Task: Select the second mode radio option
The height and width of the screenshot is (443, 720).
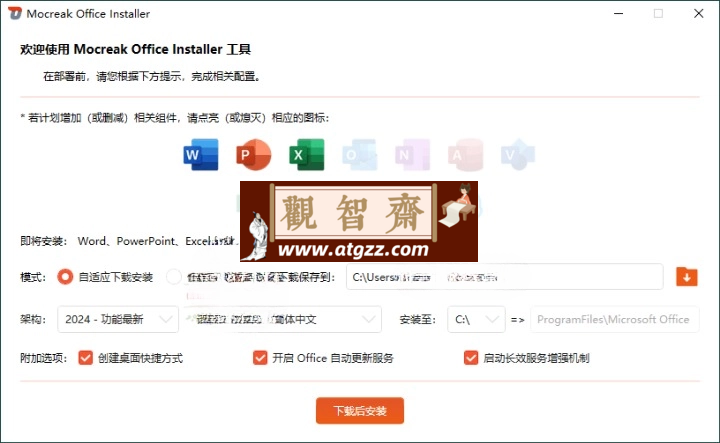Action: click(174, 277)
